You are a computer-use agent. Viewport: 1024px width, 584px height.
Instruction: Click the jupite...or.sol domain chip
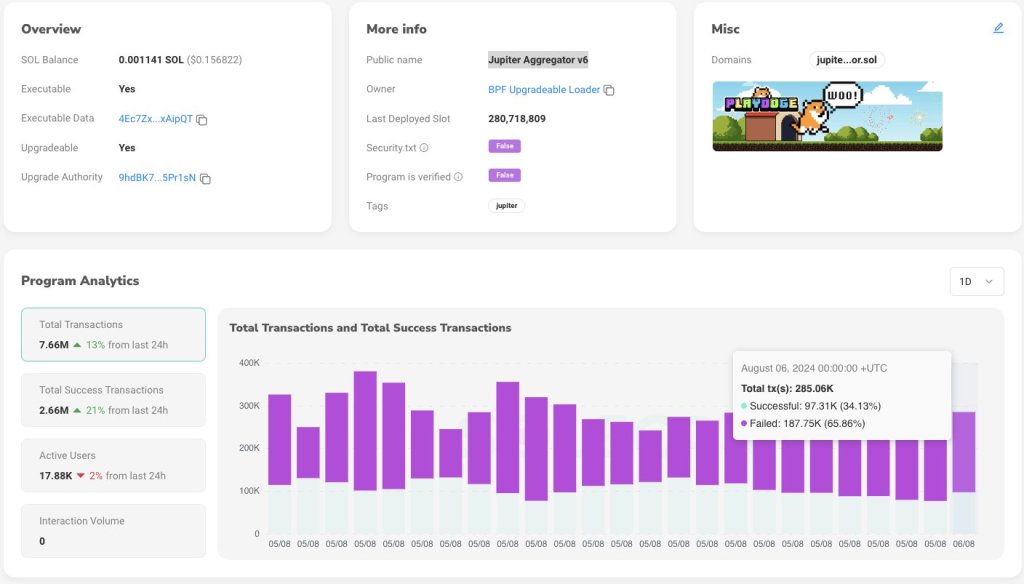point(846,60)
